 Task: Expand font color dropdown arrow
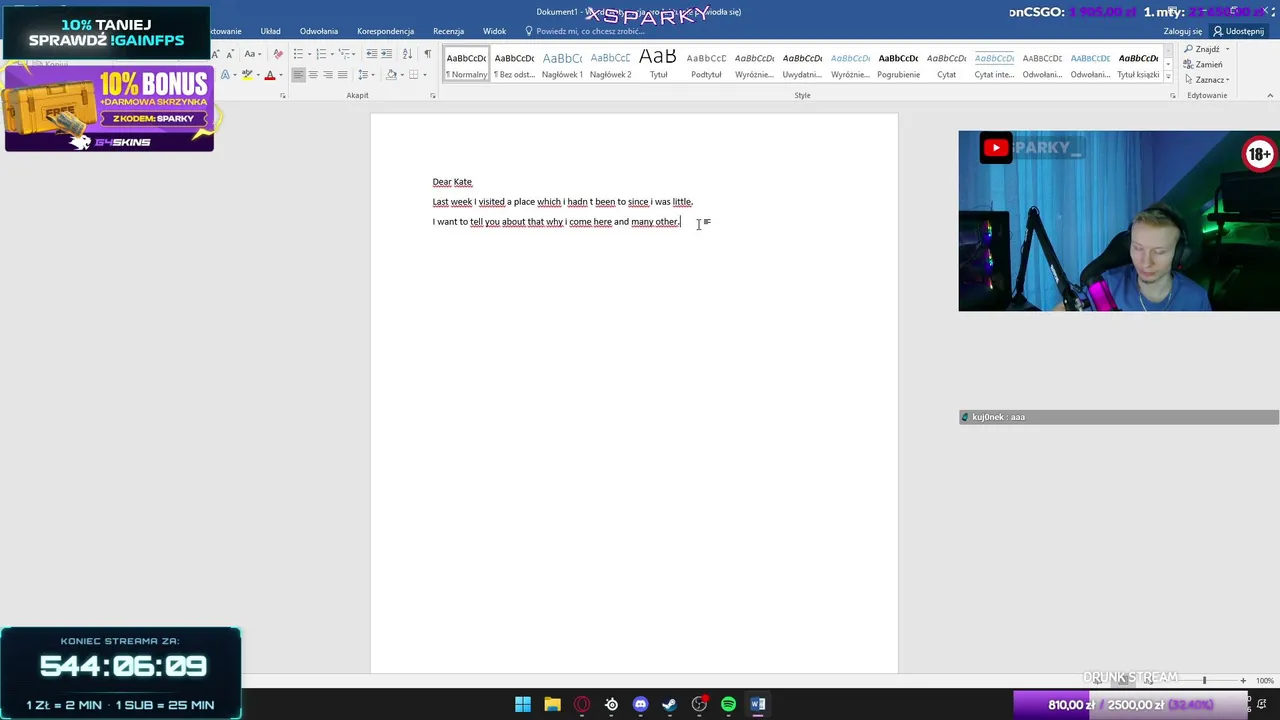pyautogui.click(x=281, y=75)
